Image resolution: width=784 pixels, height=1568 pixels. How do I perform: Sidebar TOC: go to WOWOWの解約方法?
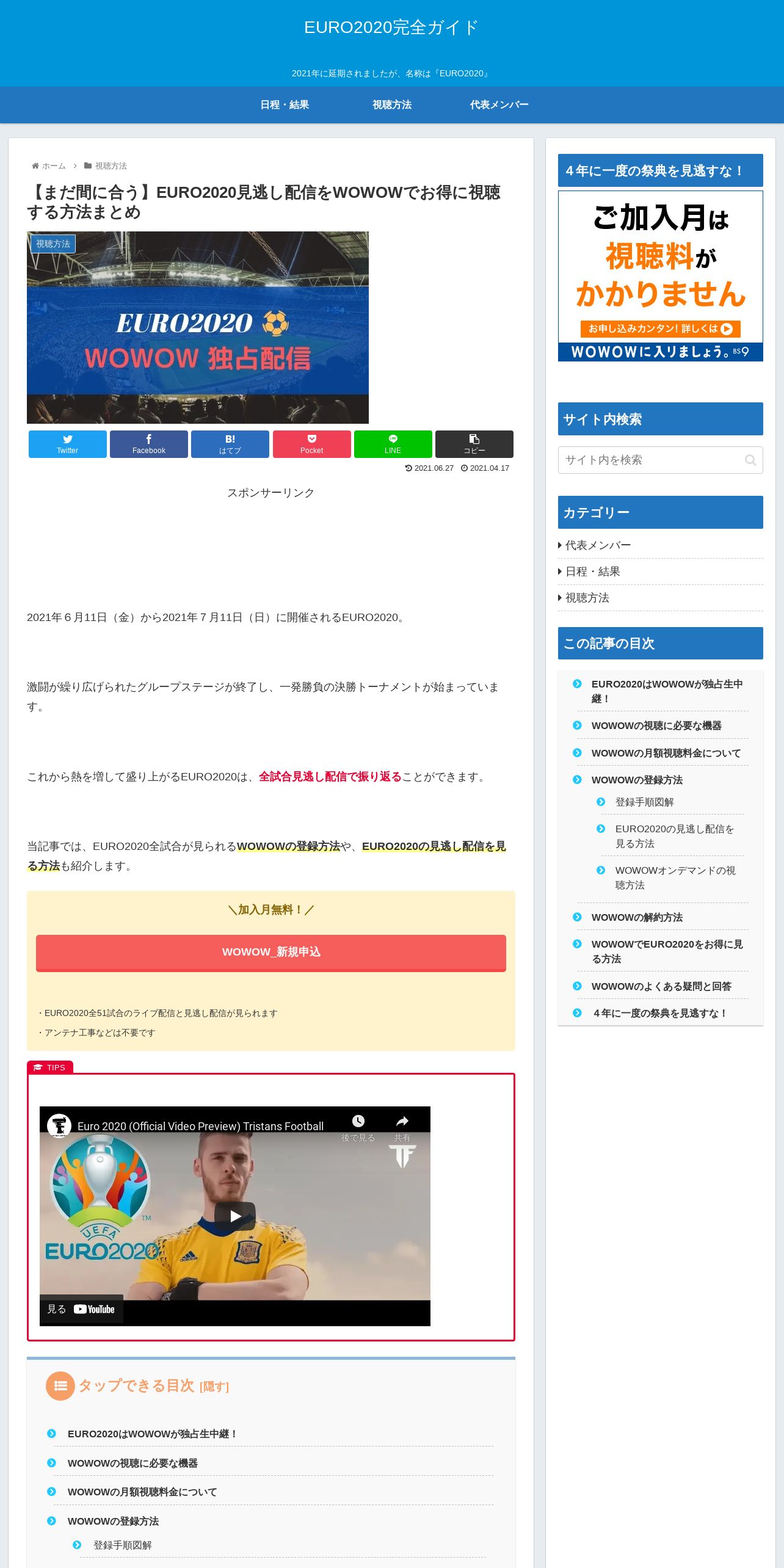[637, 918]
